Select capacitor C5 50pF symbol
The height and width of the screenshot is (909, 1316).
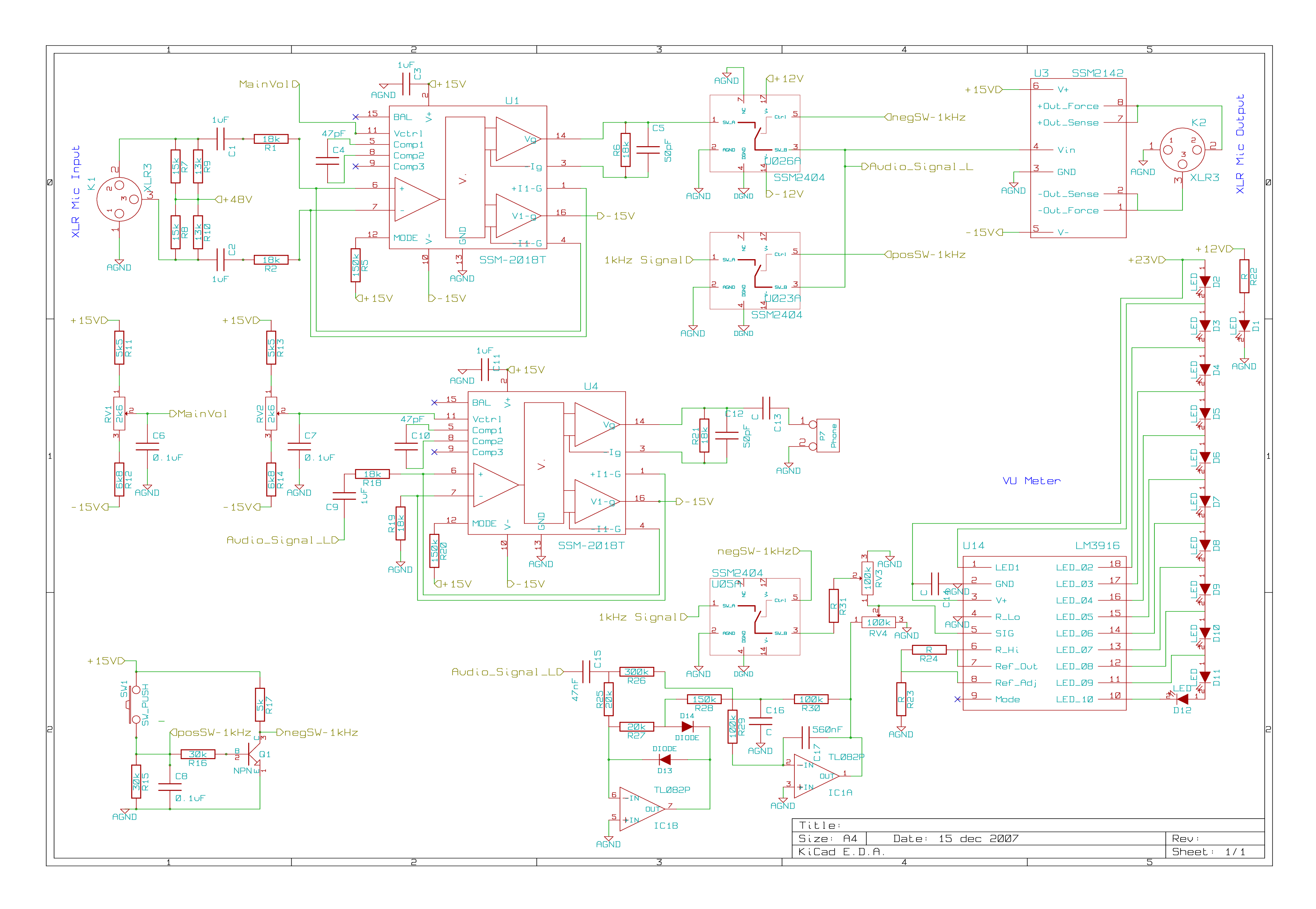[648, 150]
